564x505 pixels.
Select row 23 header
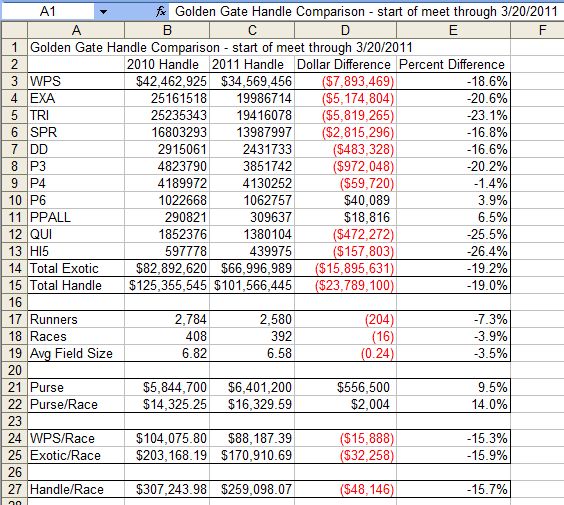point(14,421)
